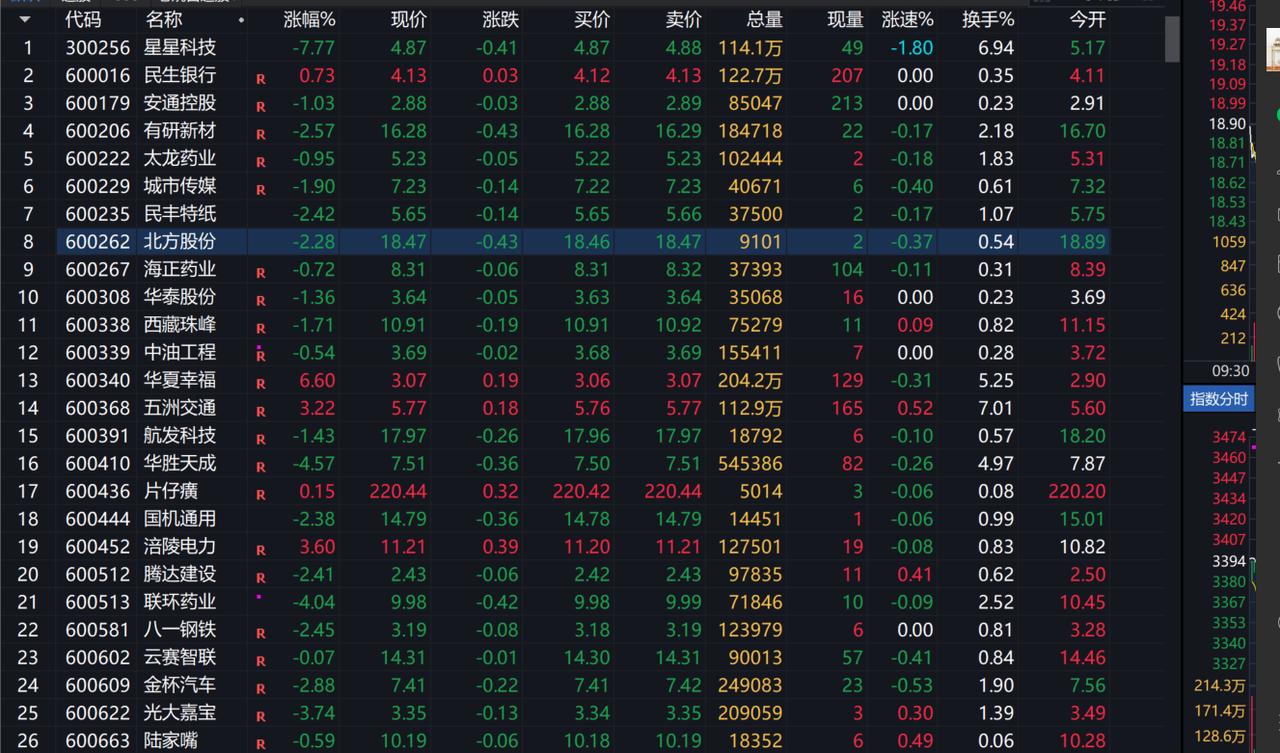Select the stock name 西藏珠峰
The width and height of the screenshot is (1280, 753).
coord(180,325)
